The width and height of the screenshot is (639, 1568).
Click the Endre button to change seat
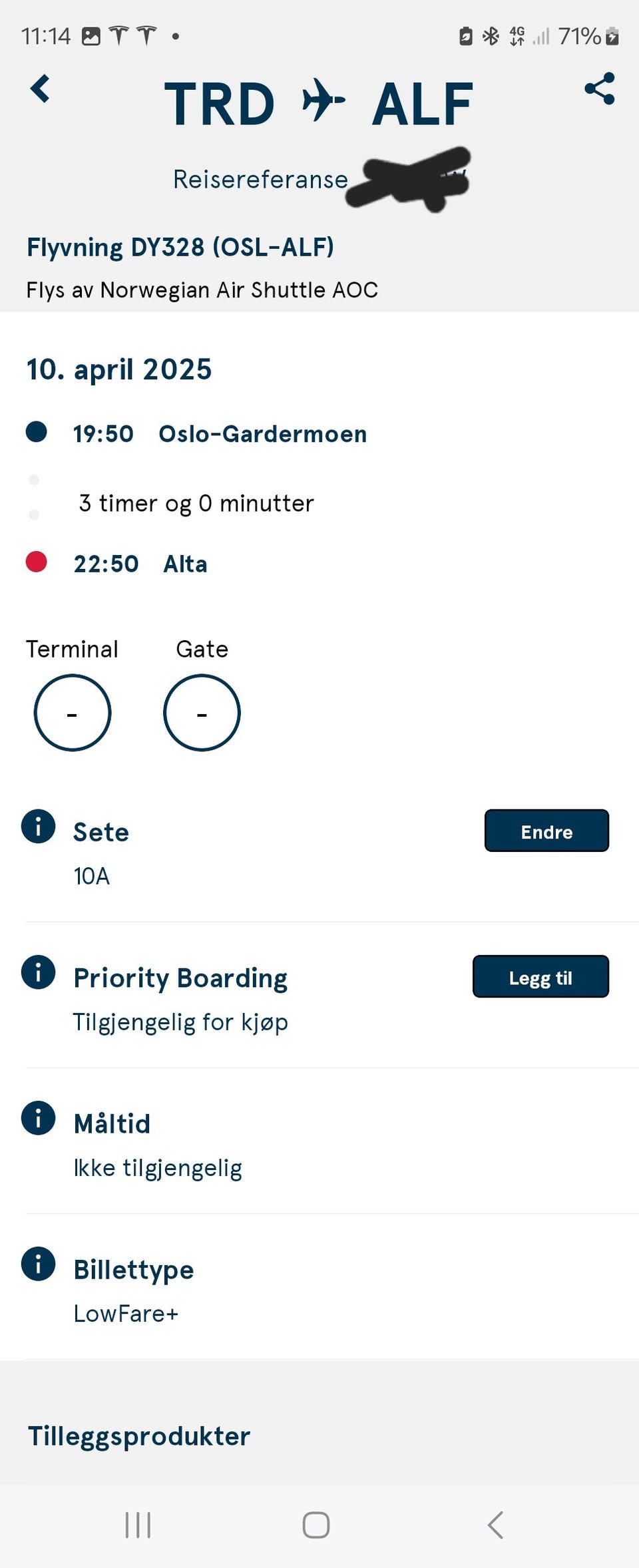546,831
